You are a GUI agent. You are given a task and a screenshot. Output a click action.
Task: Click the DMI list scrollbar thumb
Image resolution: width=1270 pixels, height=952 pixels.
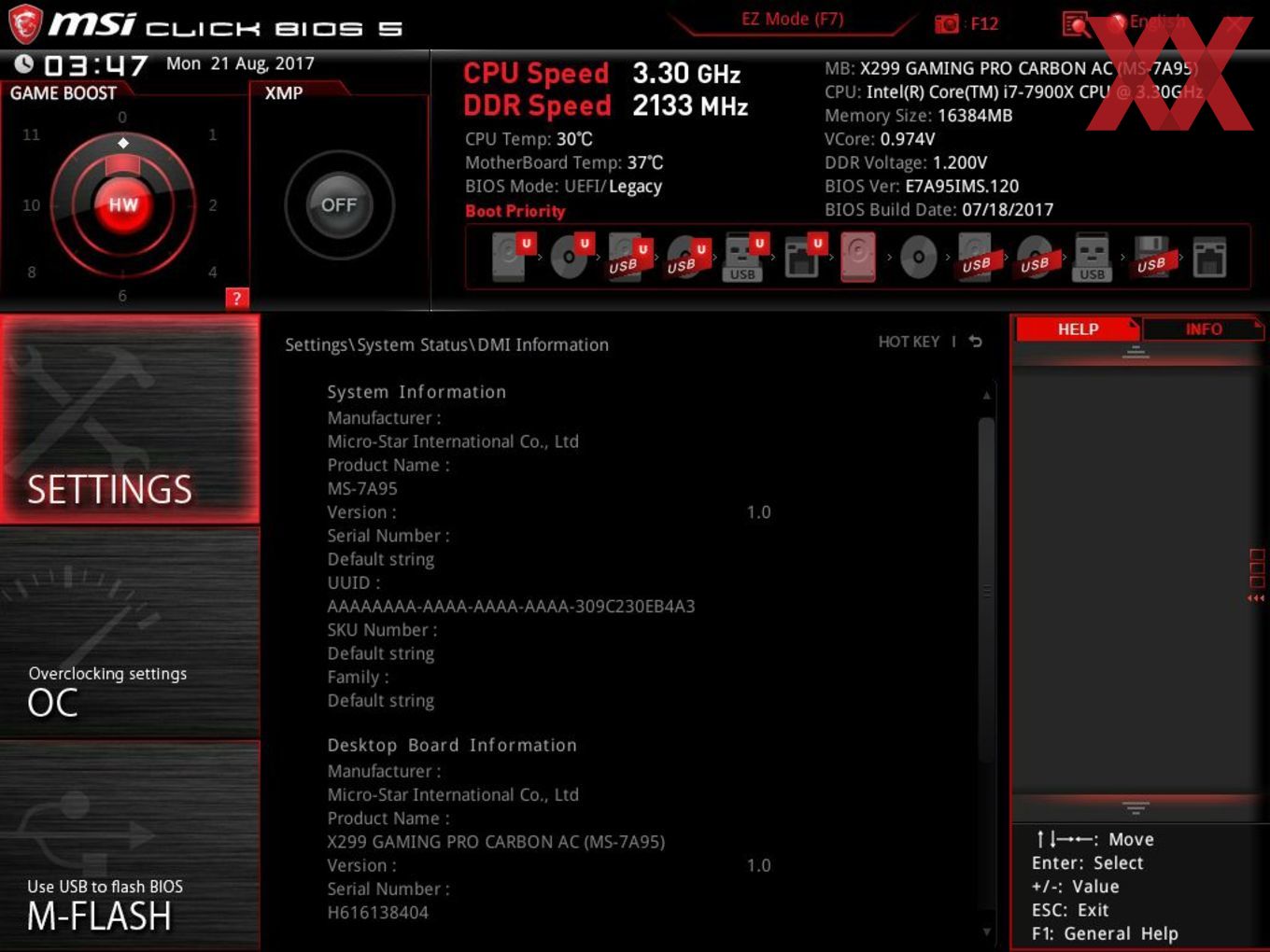pyautogui.click(x=986, y=590)
